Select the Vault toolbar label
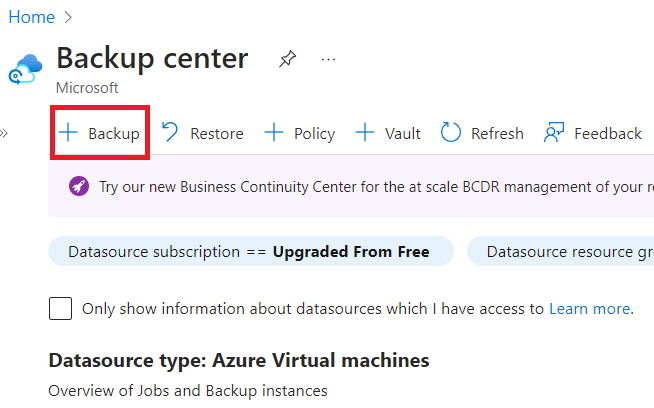This screenshot has height=408, width=654. click(x=403, y=133)
